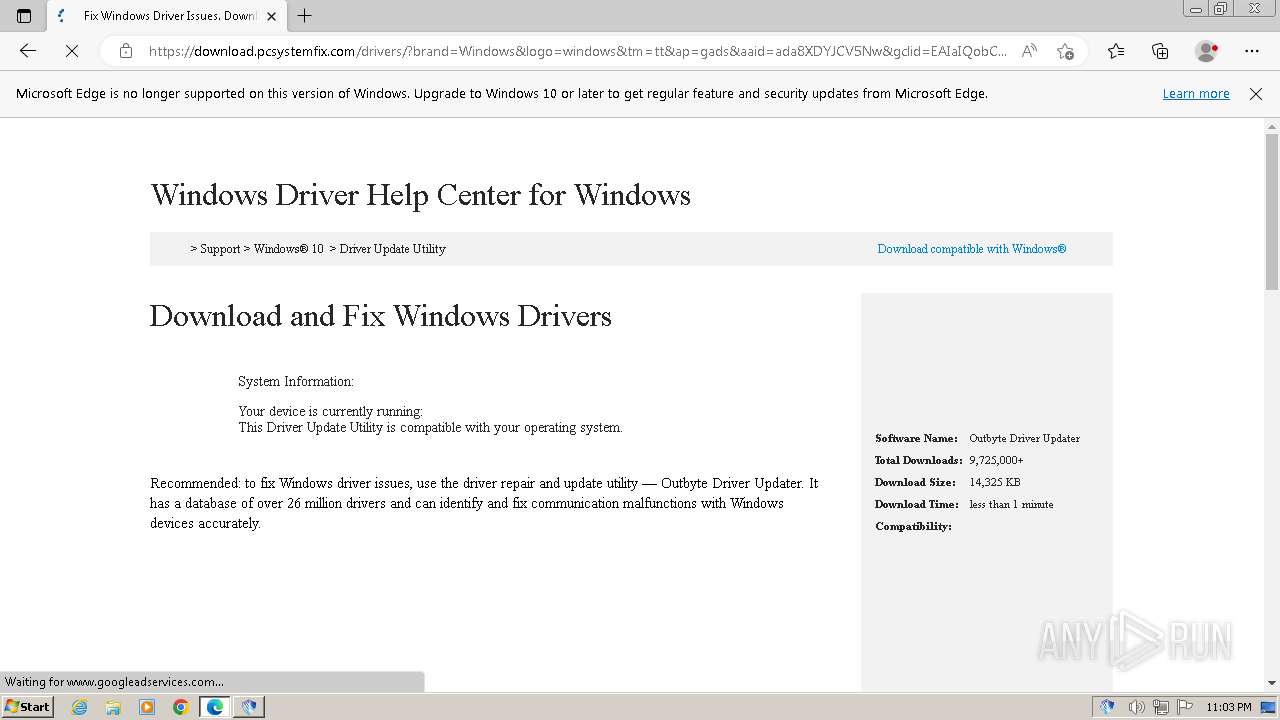Open the Windows Start menu

tap(27, 707)
